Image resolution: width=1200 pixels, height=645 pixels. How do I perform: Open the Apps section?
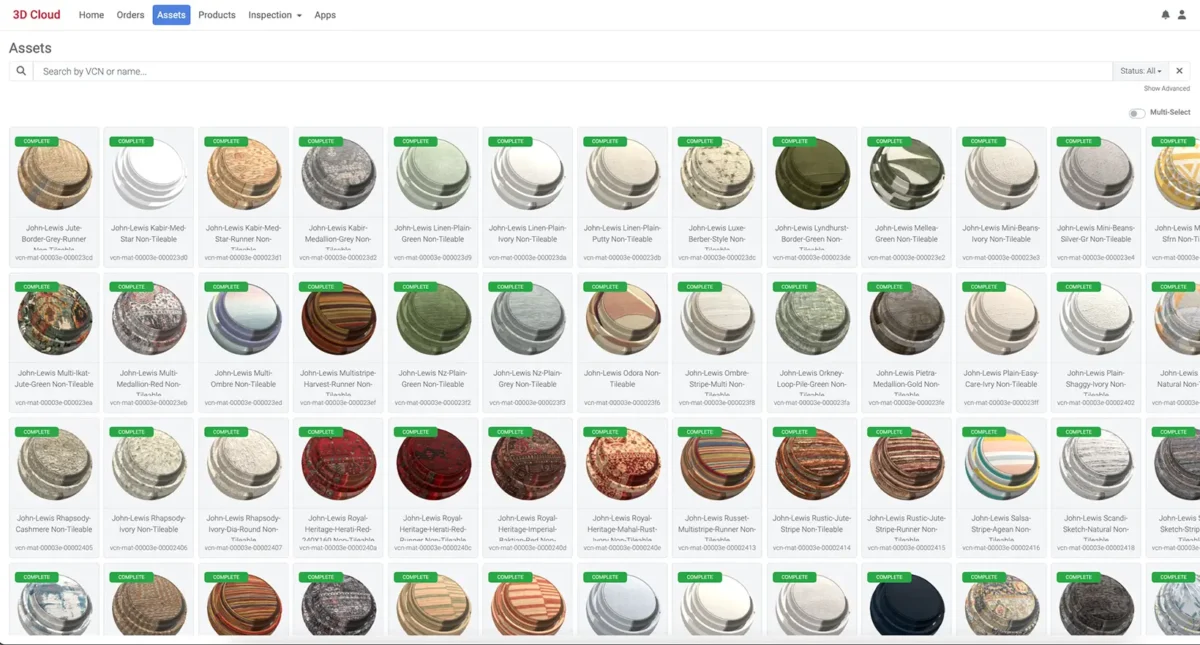click(325, 15)
